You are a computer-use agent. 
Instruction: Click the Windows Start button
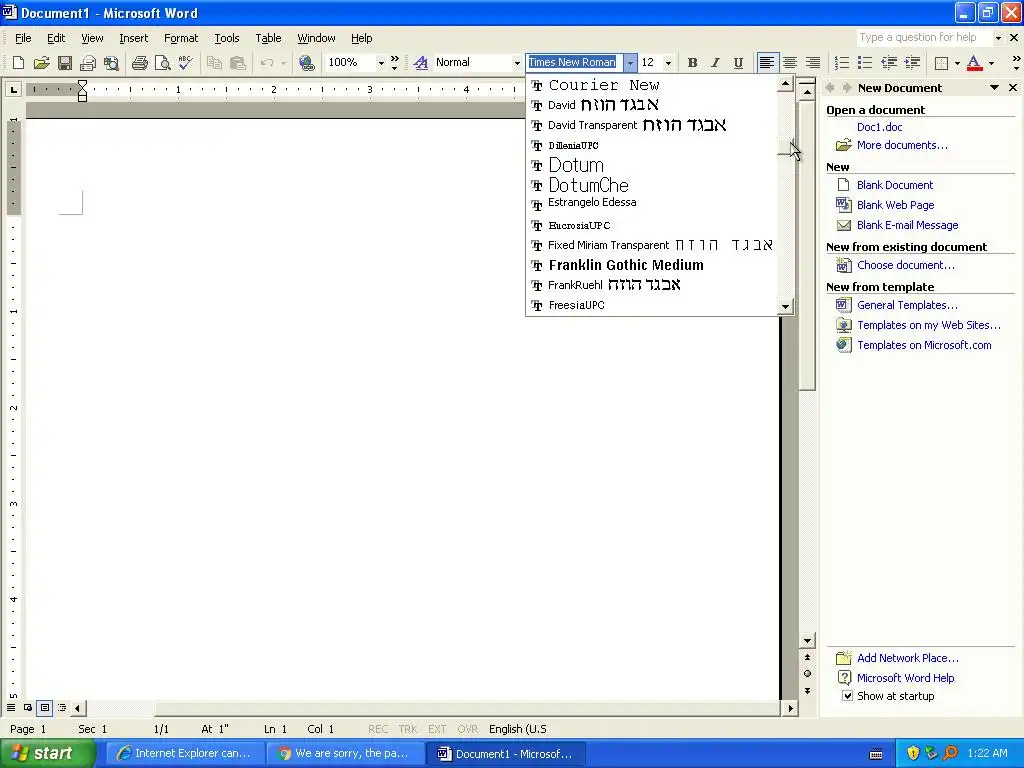coord(48,753)
